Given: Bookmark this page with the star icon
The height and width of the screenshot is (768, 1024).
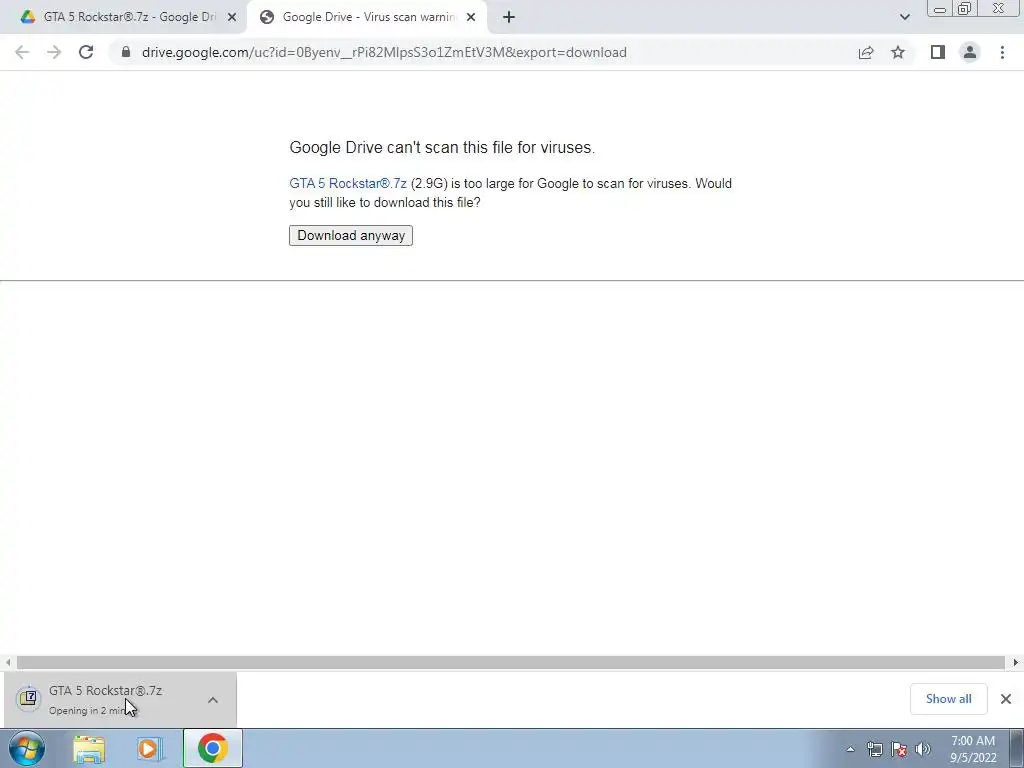Looking at the screenshot, I should (x=898, y=52).
